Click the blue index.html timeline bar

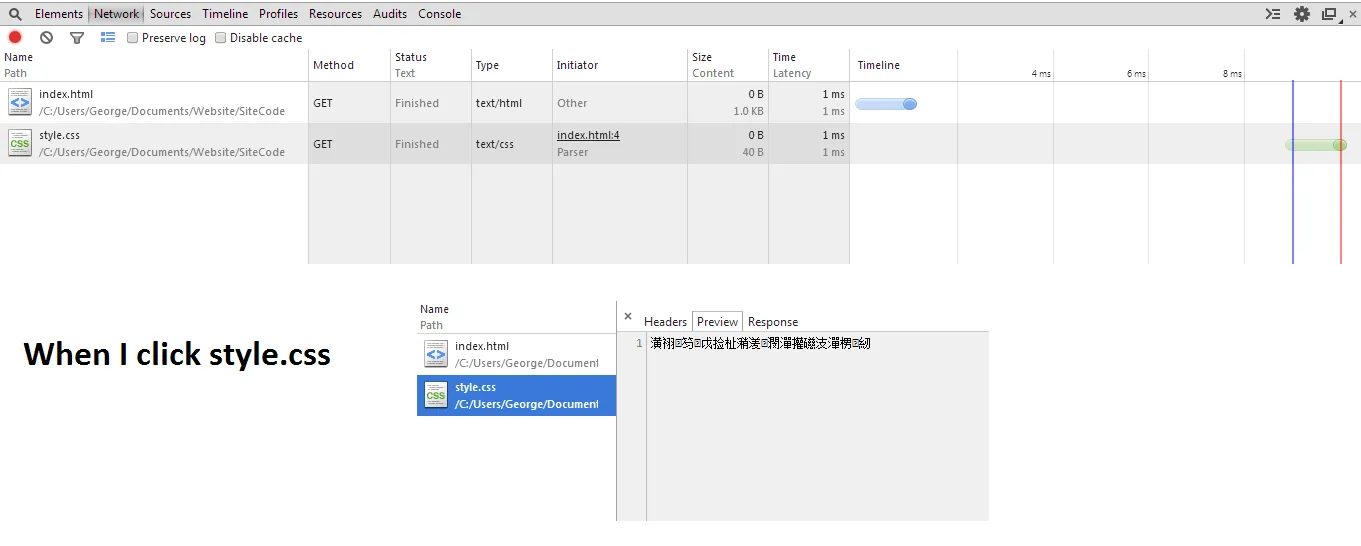[x=886, y=104]
